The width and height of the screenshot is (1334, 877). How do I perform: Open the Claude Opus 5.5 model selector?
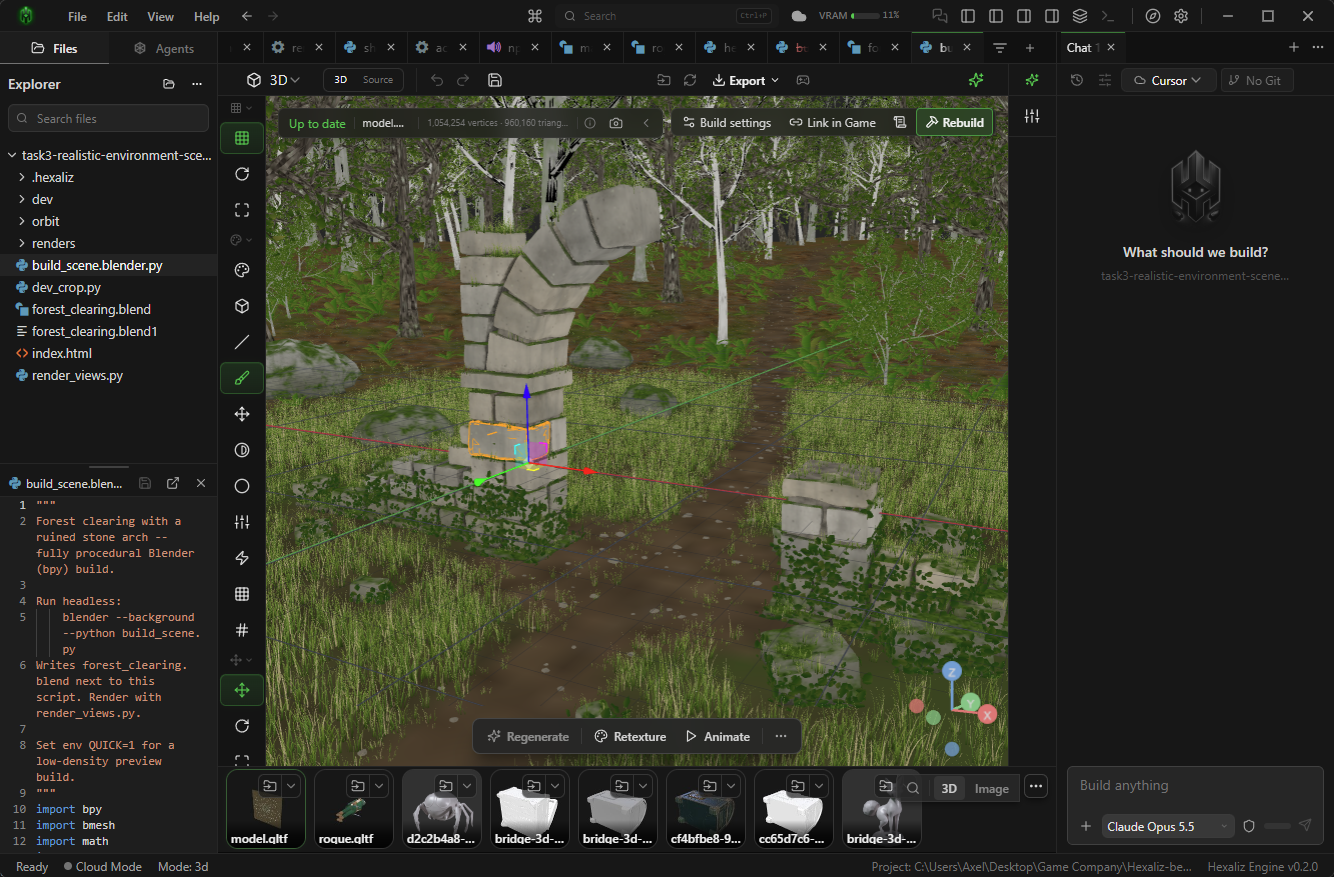[x=1168, y=826]
